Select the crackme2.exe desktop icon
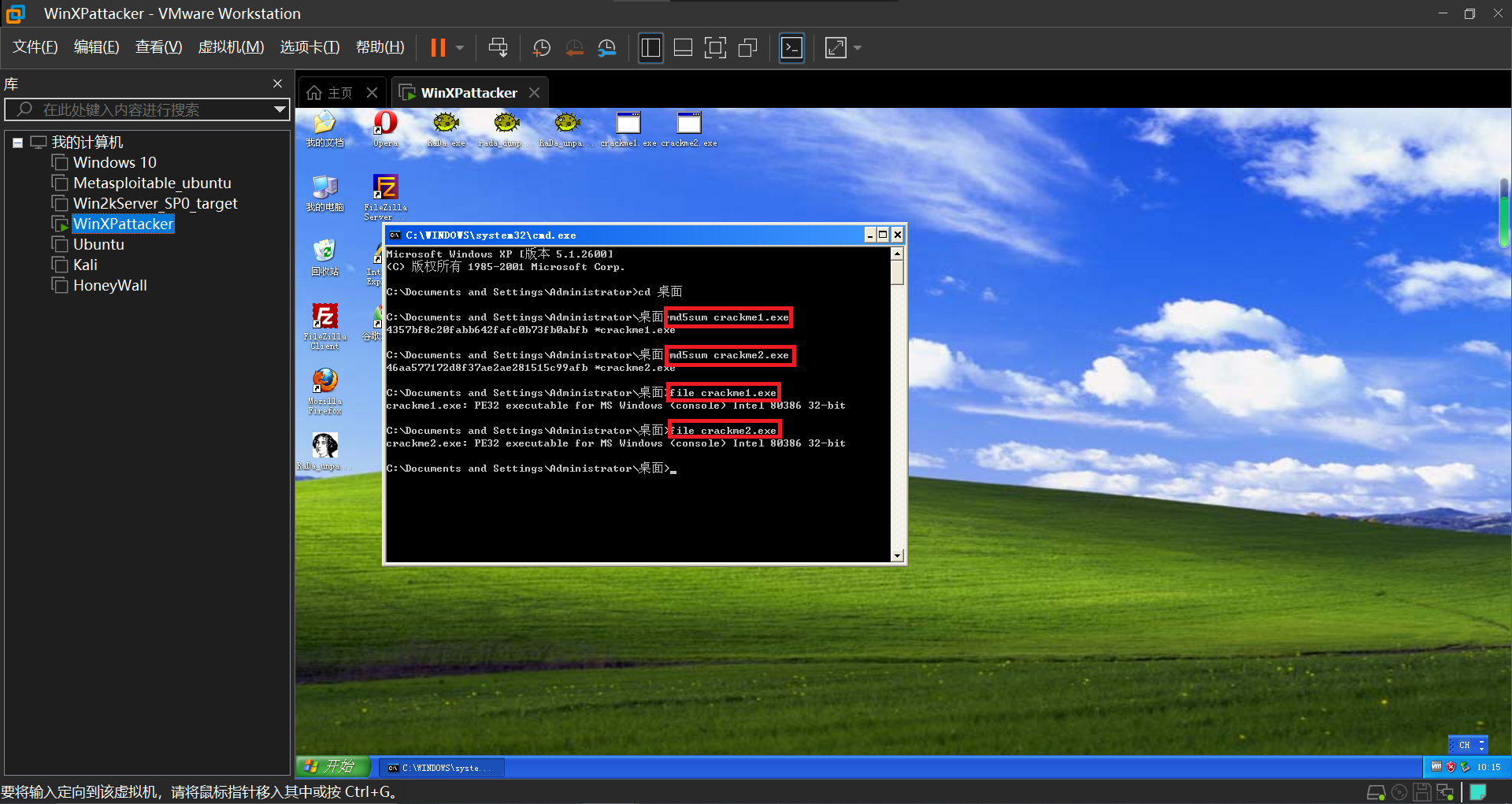Viewport: 1512px width, 804px height. pos(689,129)
